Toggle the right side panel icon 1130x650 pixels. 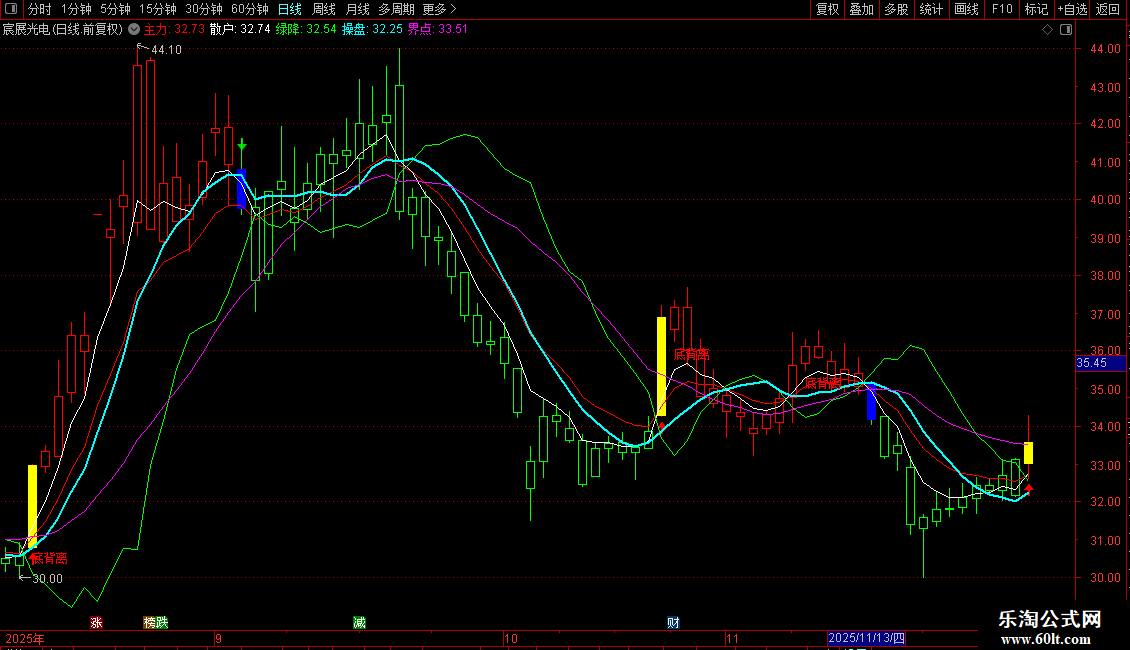1067,30
